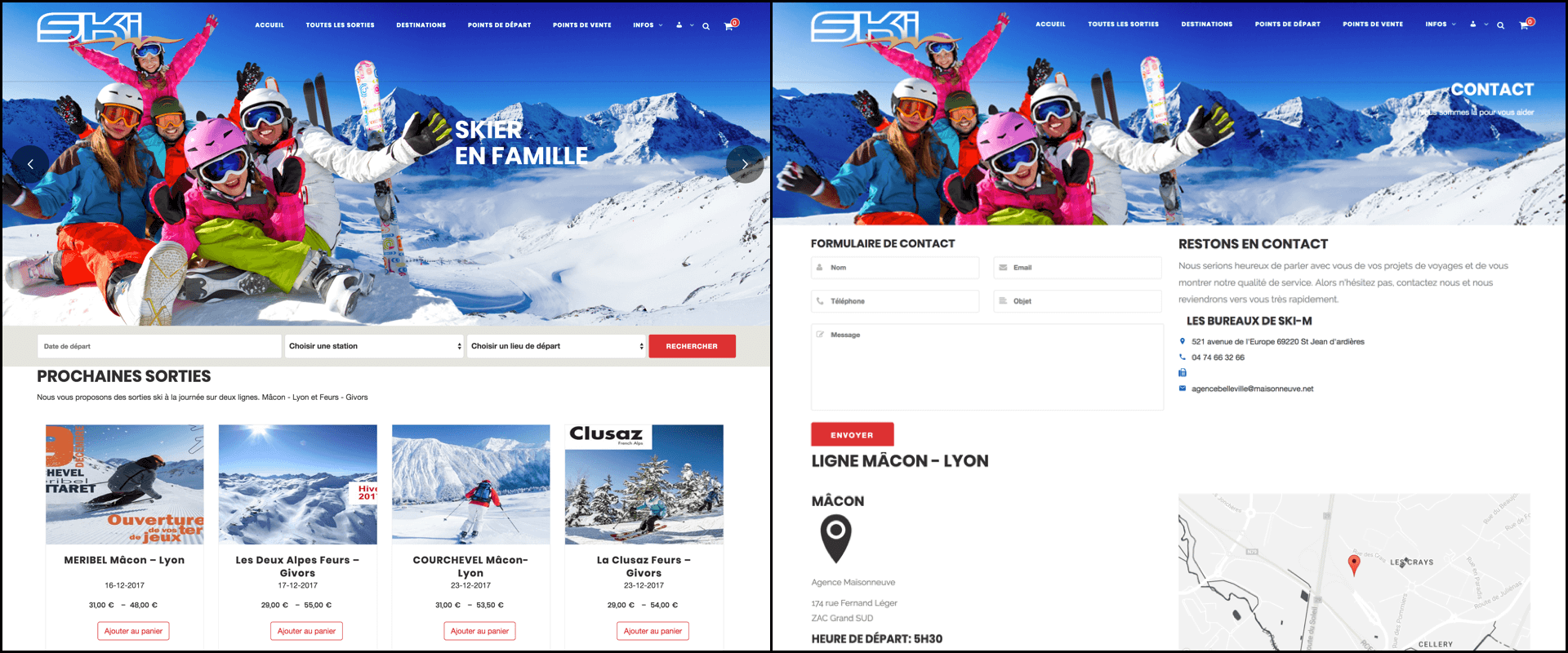The height and width of the screenshot is (653, 1568).
Task: Submit the form with the ENVOYER button
Action: pos(852,434)
